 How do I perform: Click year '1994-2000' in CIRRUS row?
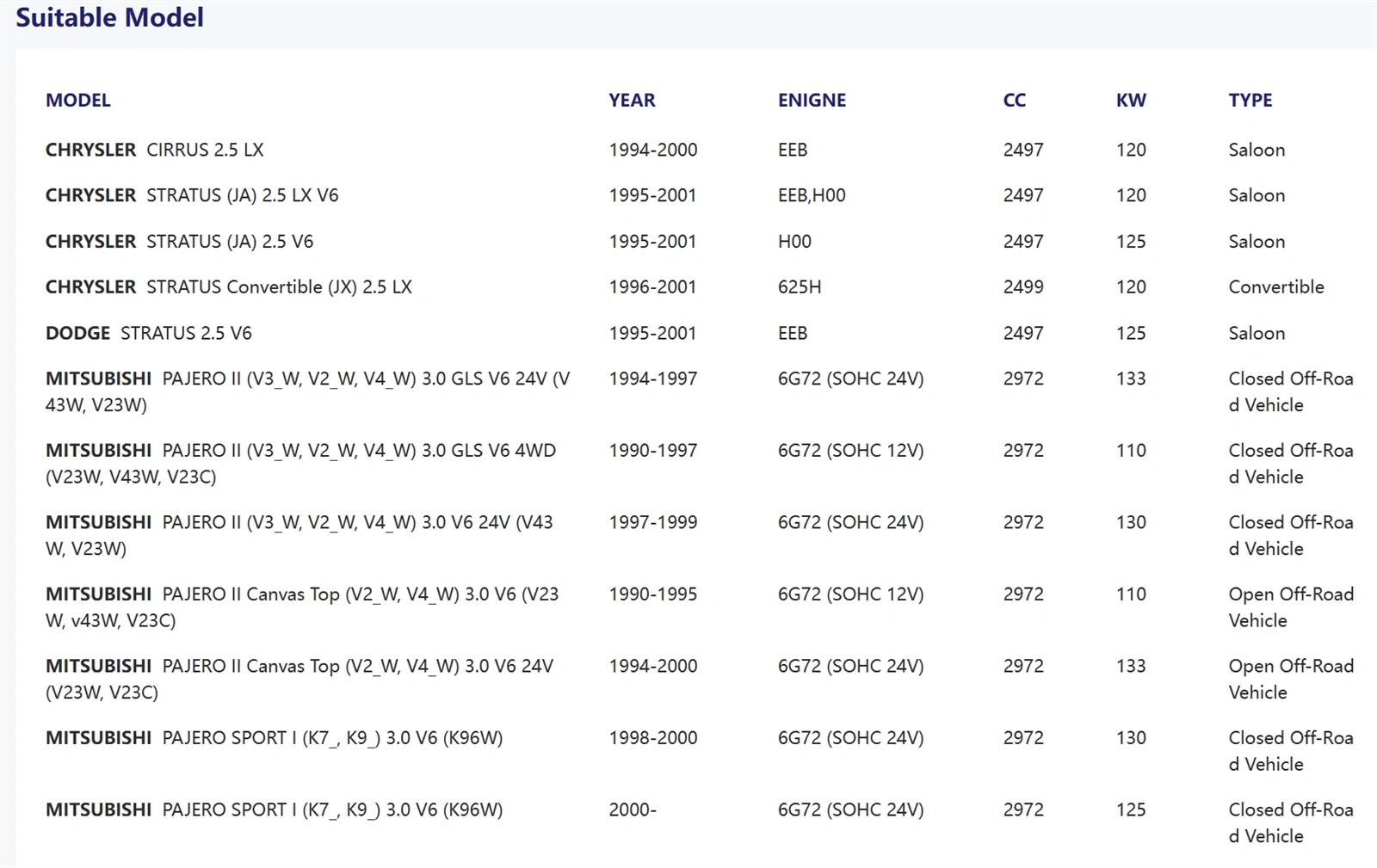click(653, 150)
